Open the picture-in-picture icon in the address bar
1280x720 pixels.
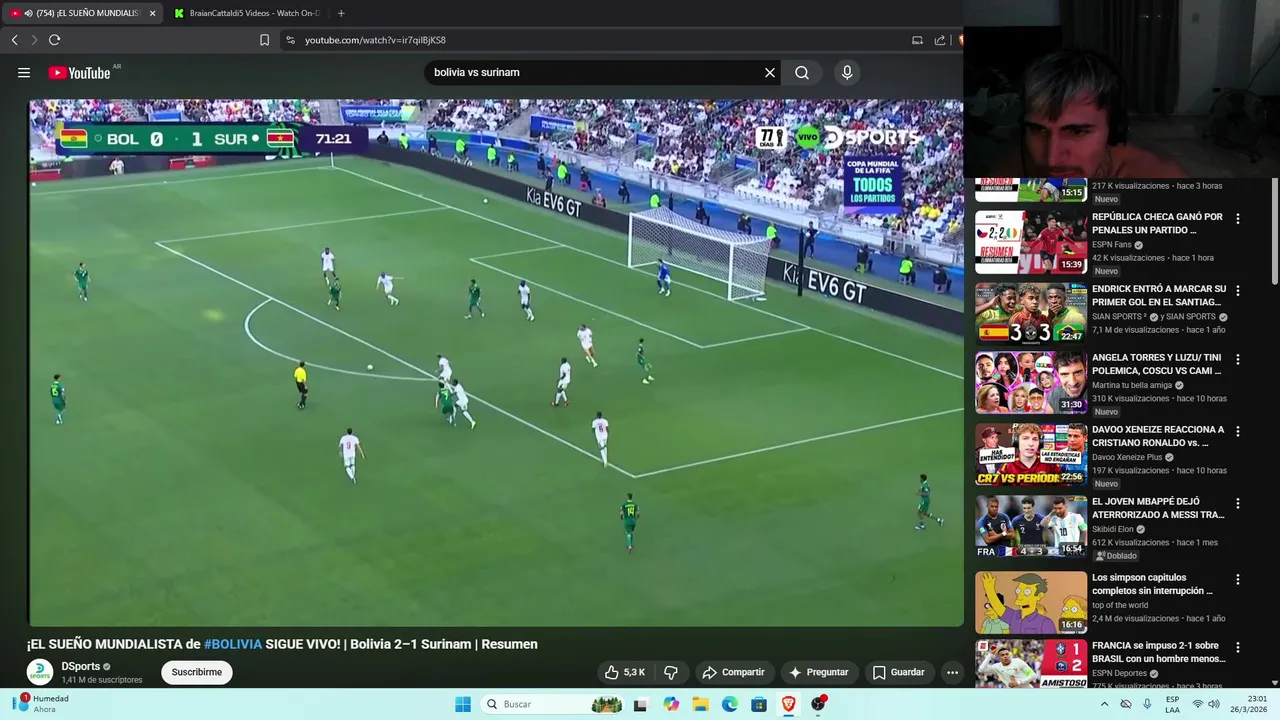point(917,40)
